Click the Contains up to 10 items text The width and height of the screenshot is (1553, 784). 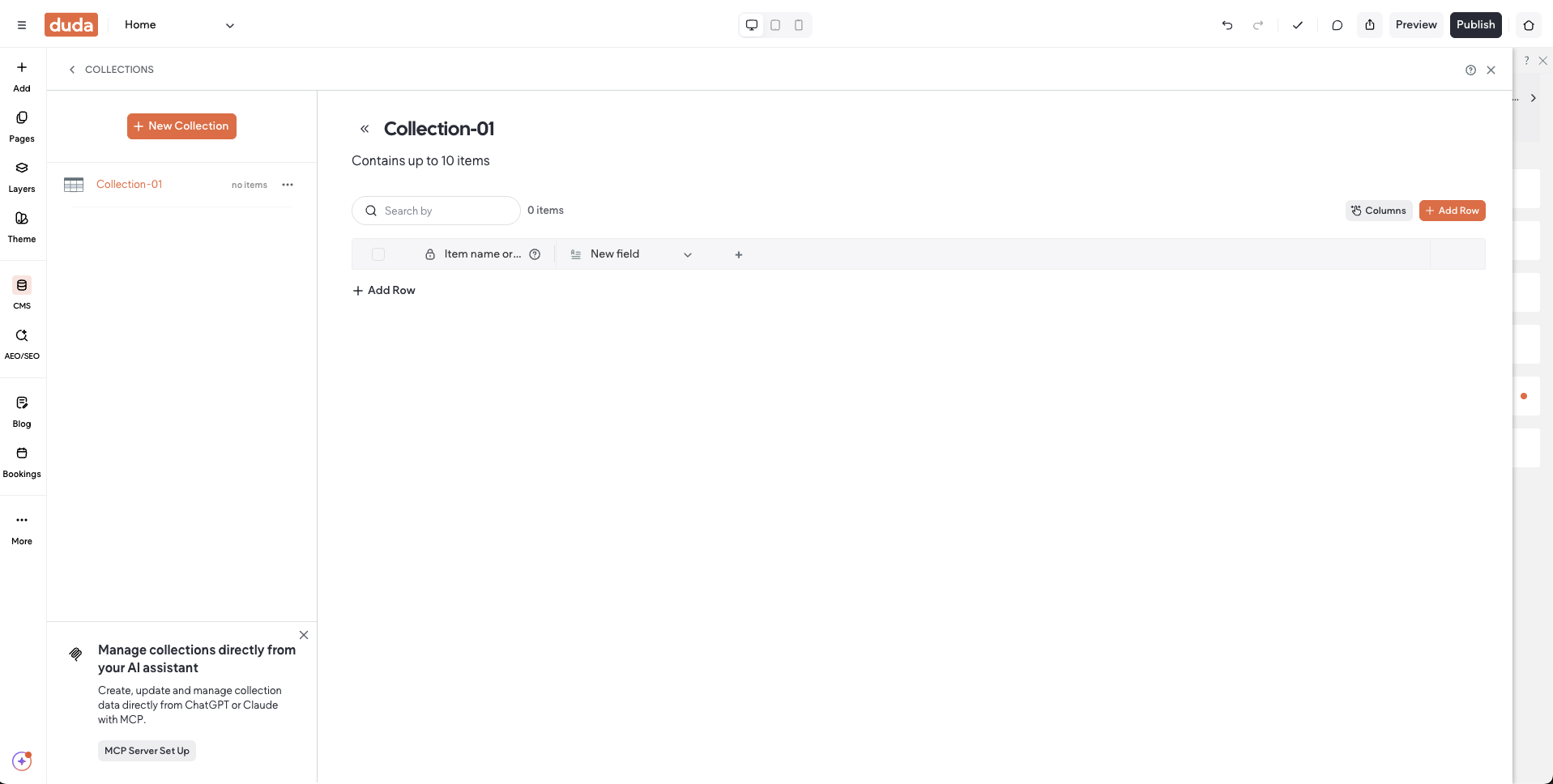[420, 161]
